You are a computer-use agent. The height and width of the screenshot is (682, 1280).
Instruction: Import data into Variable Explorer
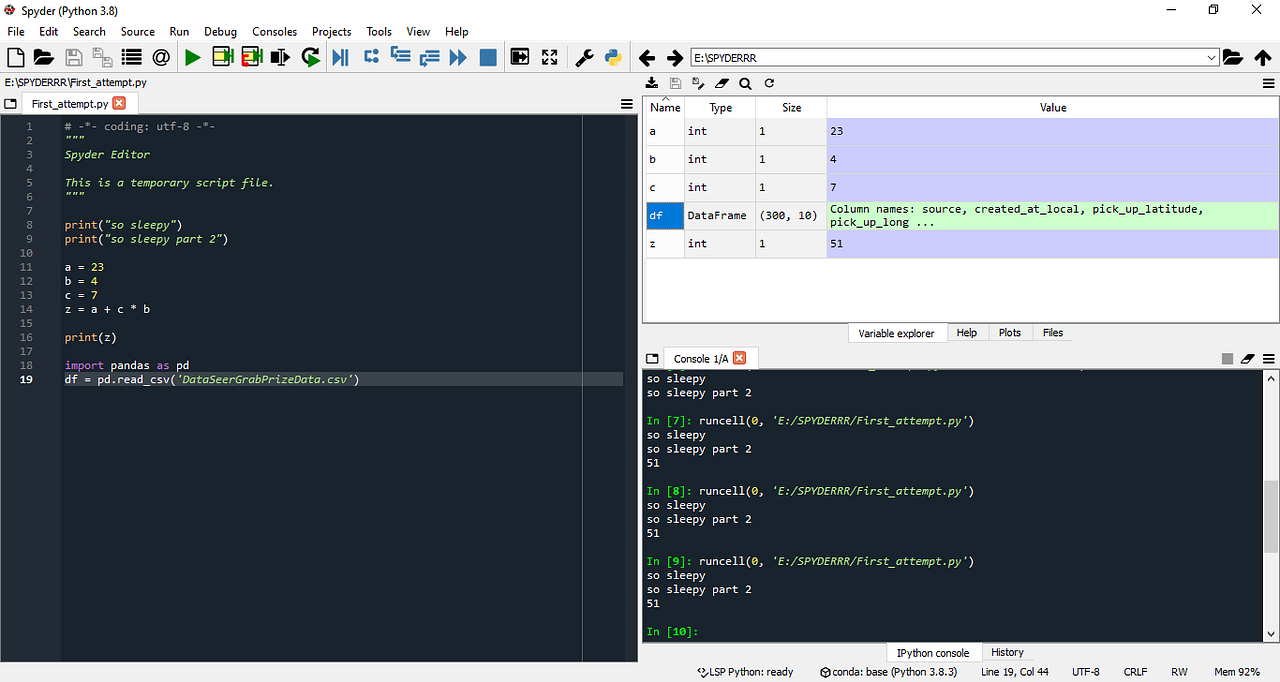[652, 83]
